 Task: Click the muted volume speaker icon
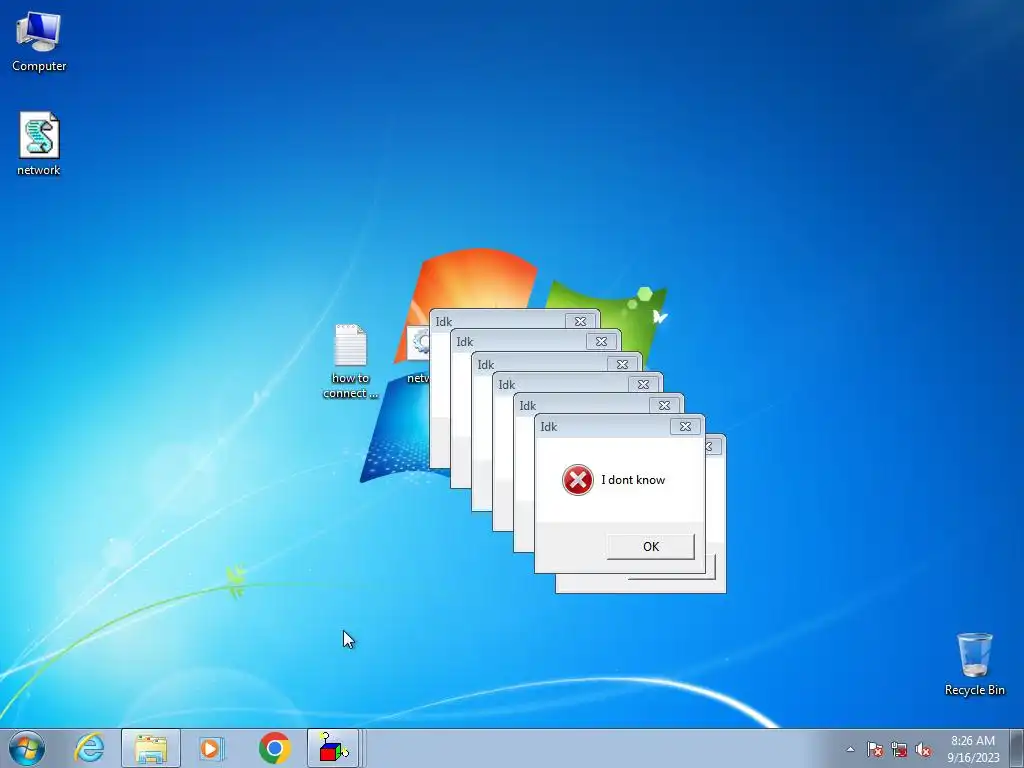923,749
